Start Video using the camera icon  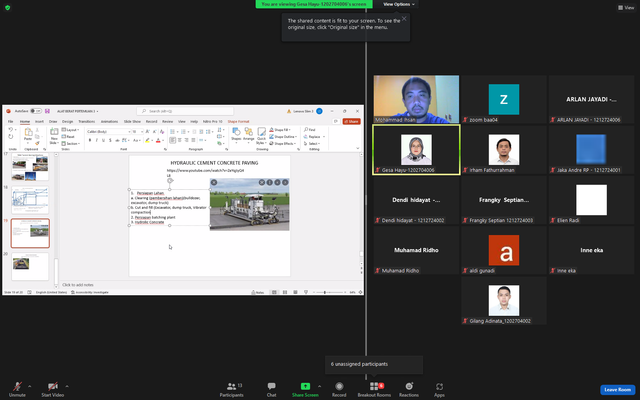coord(53,389)
